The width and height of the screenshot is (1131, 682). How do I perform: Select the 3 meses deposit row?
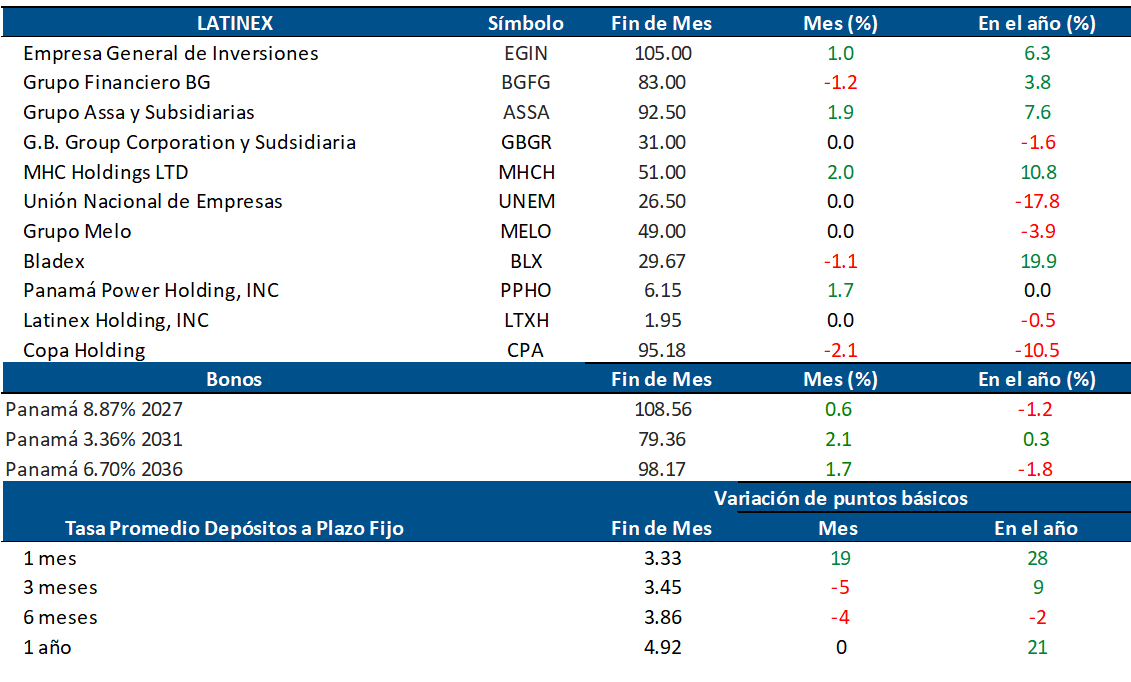[61, 588]
